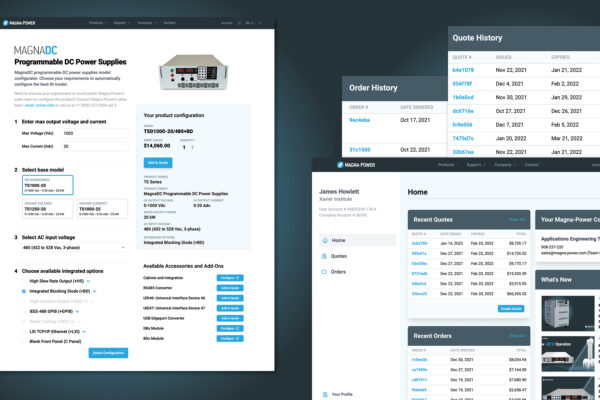Open quote 7475d7c in Quote History
This screenshot has width=600, height=400.
click(x=463, y=138)
